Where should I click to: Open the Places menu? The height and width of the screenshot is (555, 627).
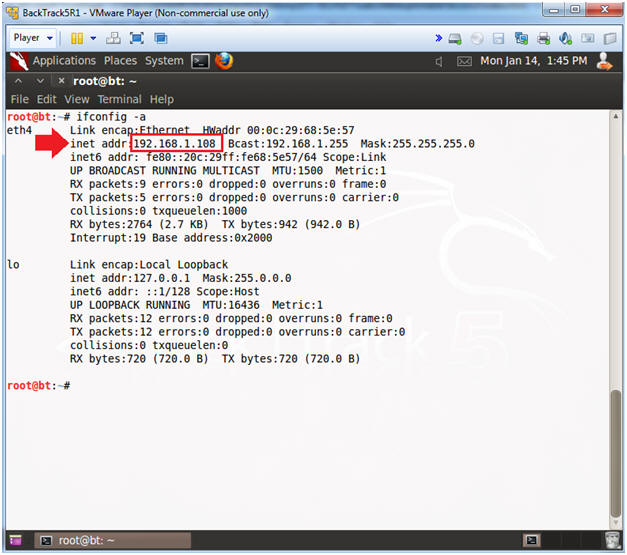coord(120,61)
